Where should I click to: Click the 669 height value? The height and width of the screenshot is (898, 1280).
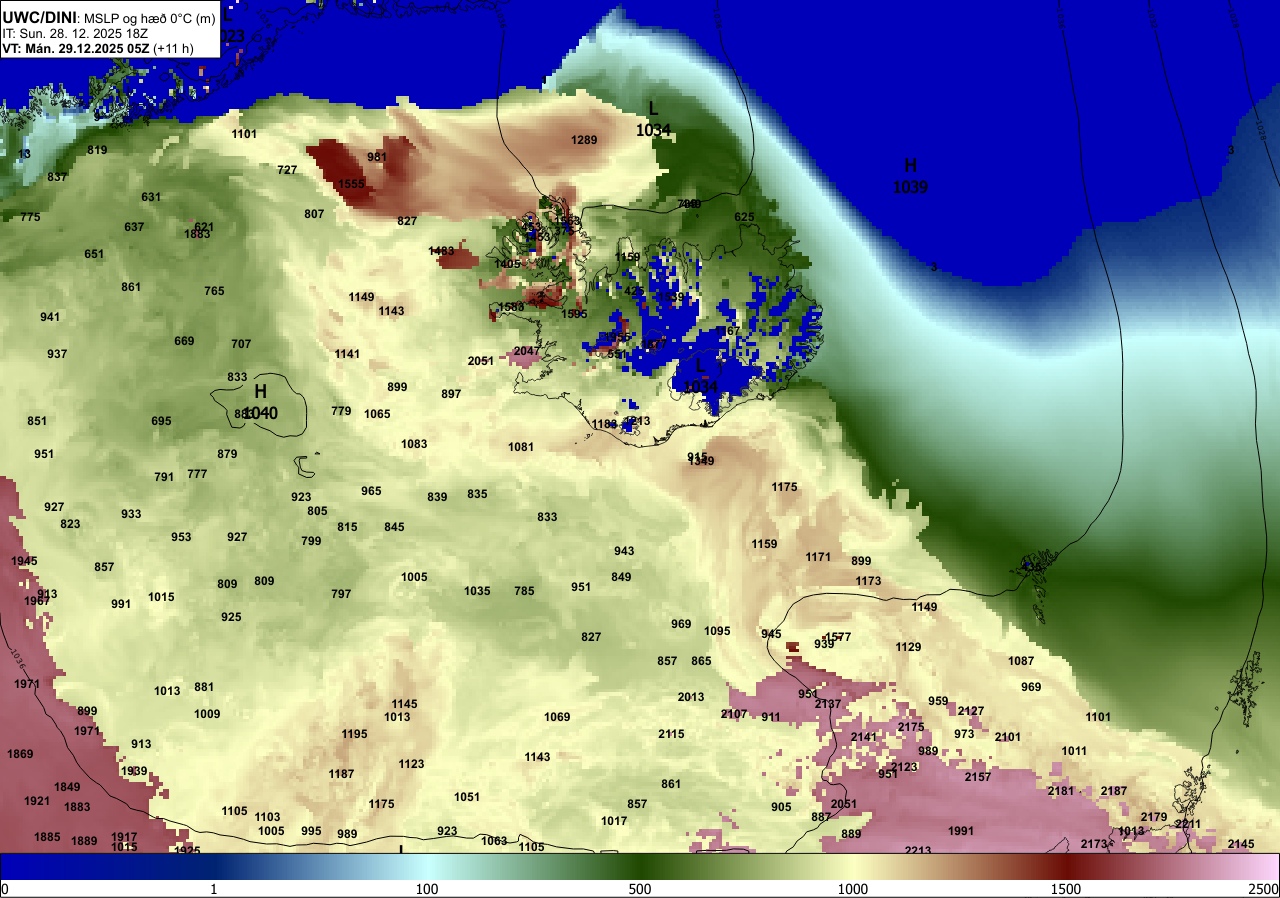point(184,341)
